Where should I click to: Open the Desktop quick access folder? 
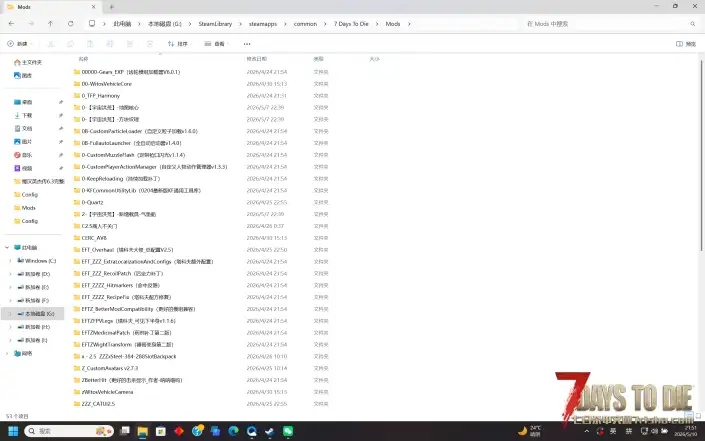tap(23, 102)
